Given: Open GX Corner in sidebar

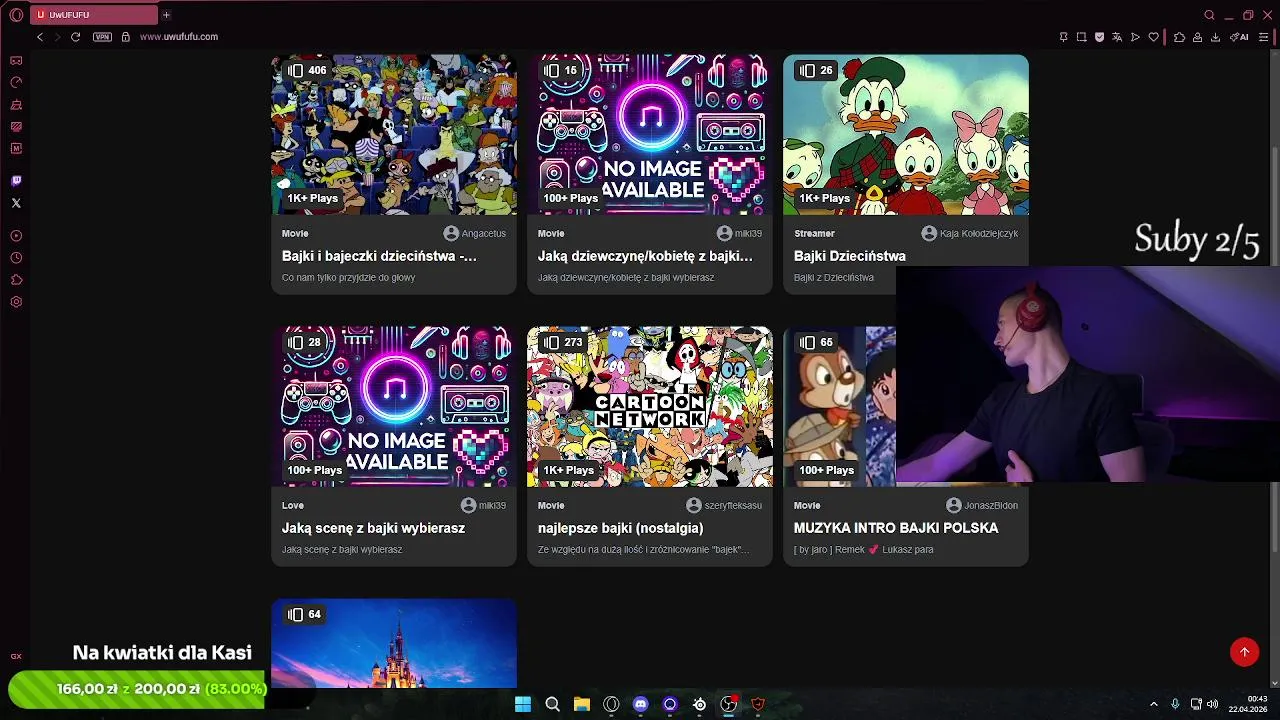Looking at the screenshot, I should click(16, 60).
